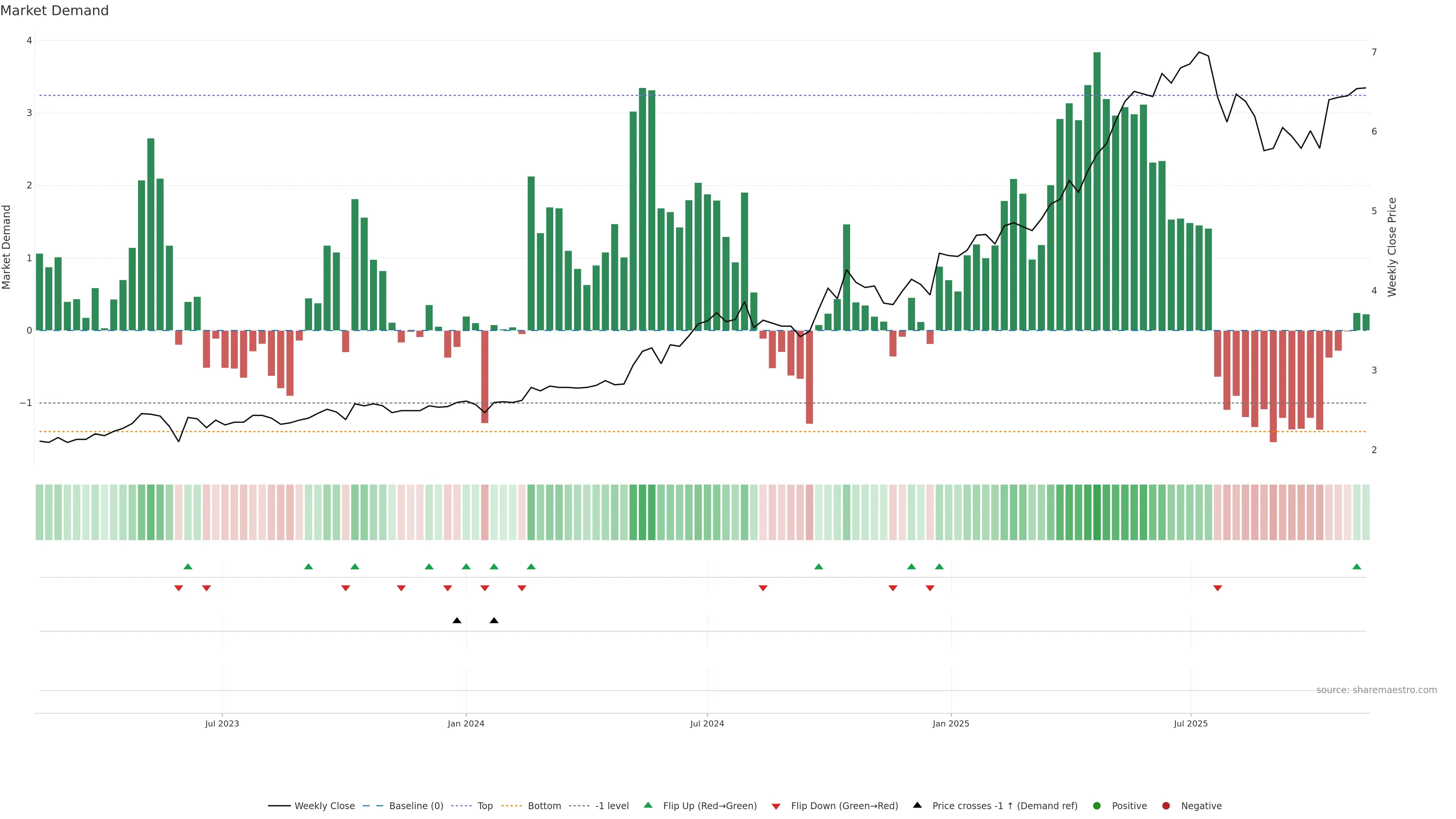The width and height of the screenshot is (1456, 819).
Task: Click the Market Demand chart title
Action: tap(54, 11)
